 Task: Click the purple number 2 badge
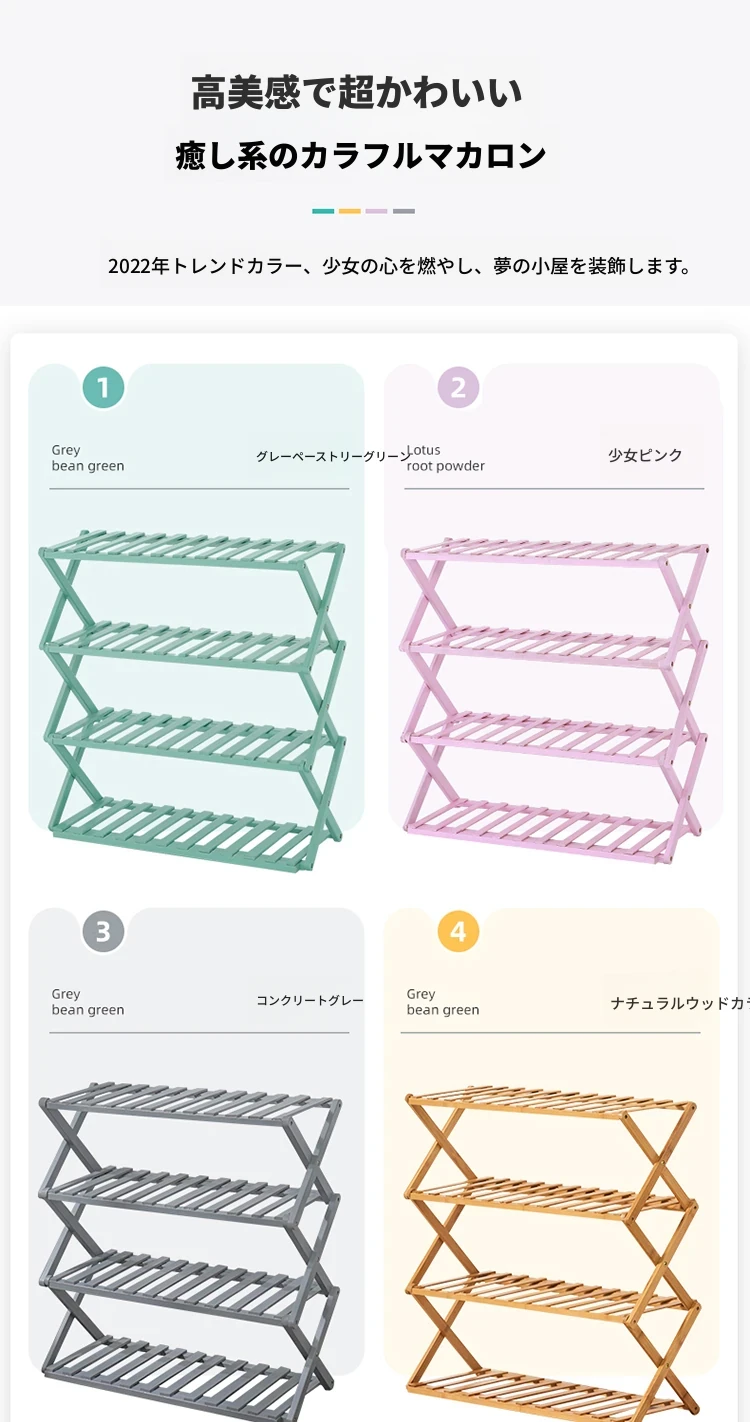(458, 387)
